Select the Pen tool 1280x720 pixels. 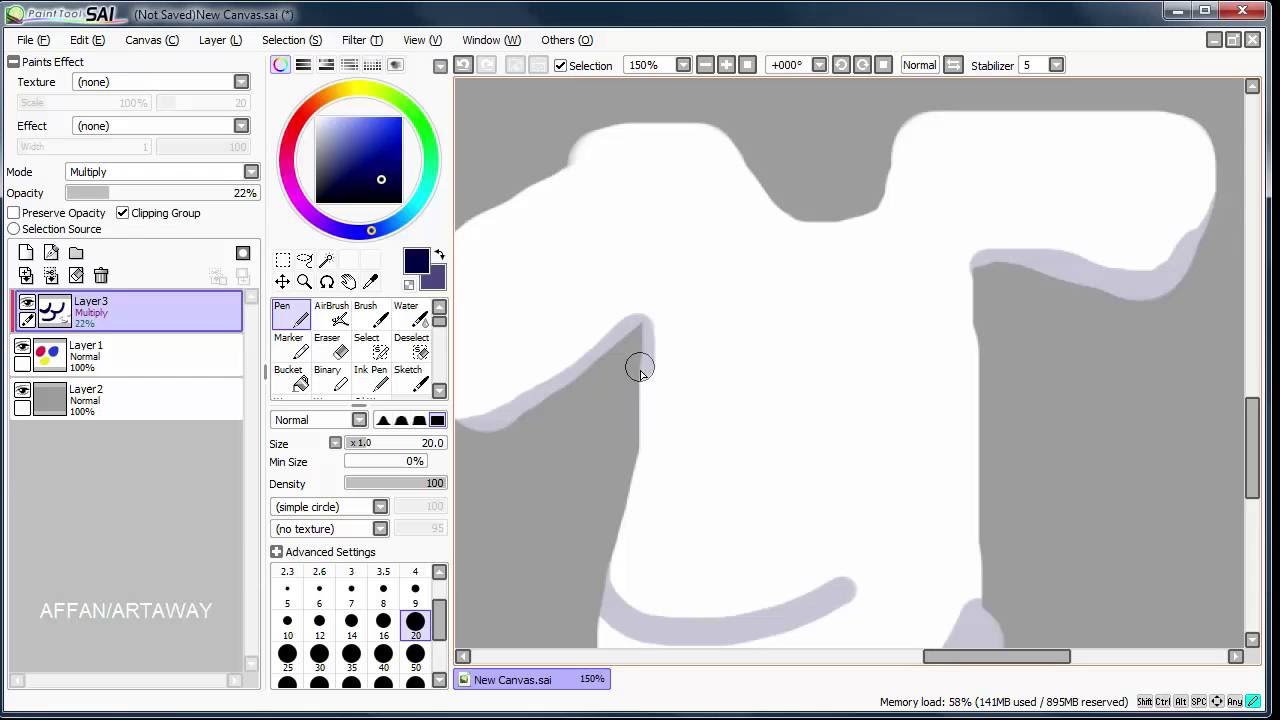(x=291, y=314)
